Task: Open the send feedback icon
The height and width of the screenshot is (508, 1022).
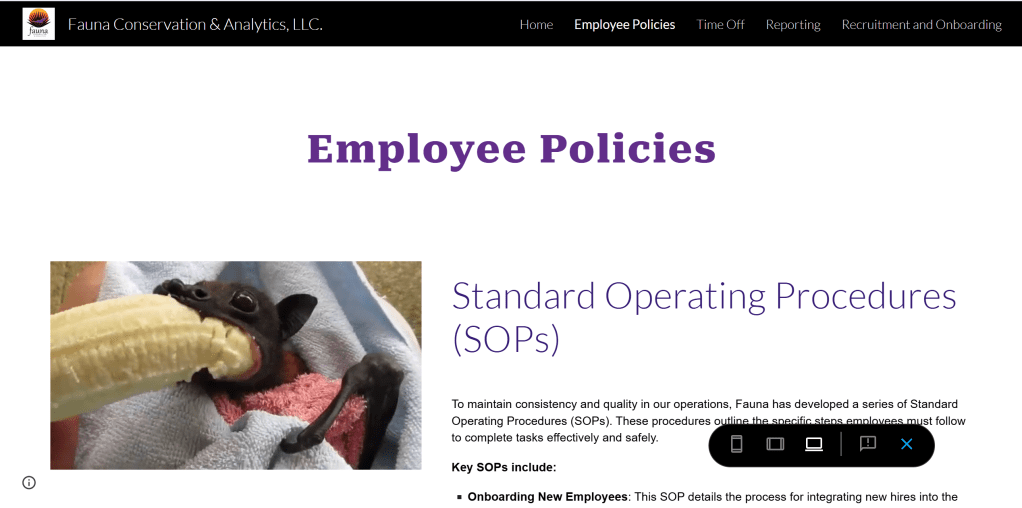Action: (x=868, y=444)
